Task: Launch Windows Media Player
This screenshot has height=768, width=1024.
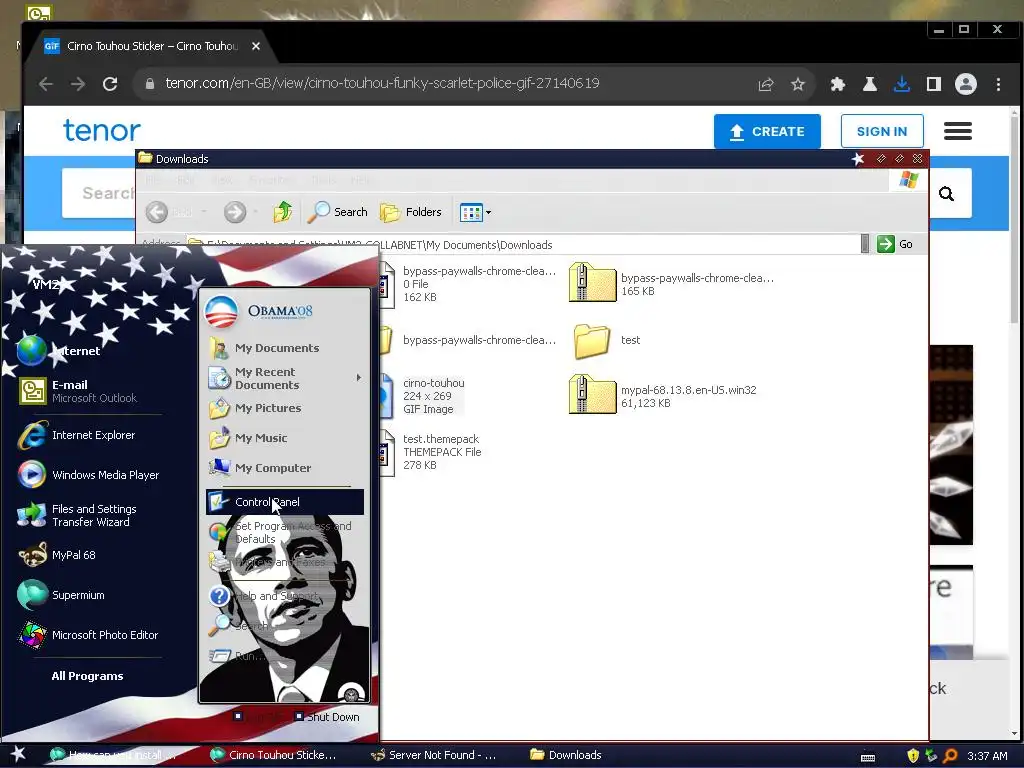Action: tap(88, 475)
